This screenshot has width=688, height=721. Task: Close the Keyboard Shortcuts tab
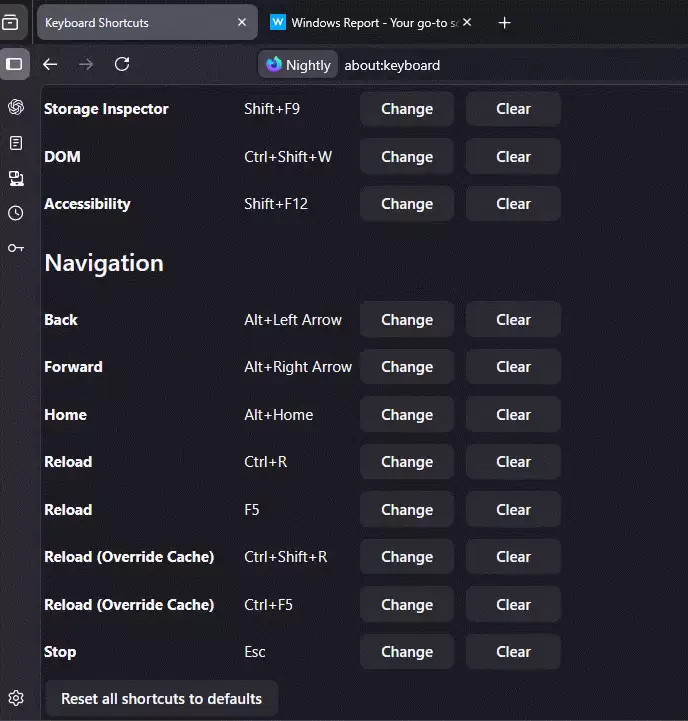(x=242, y=22)
